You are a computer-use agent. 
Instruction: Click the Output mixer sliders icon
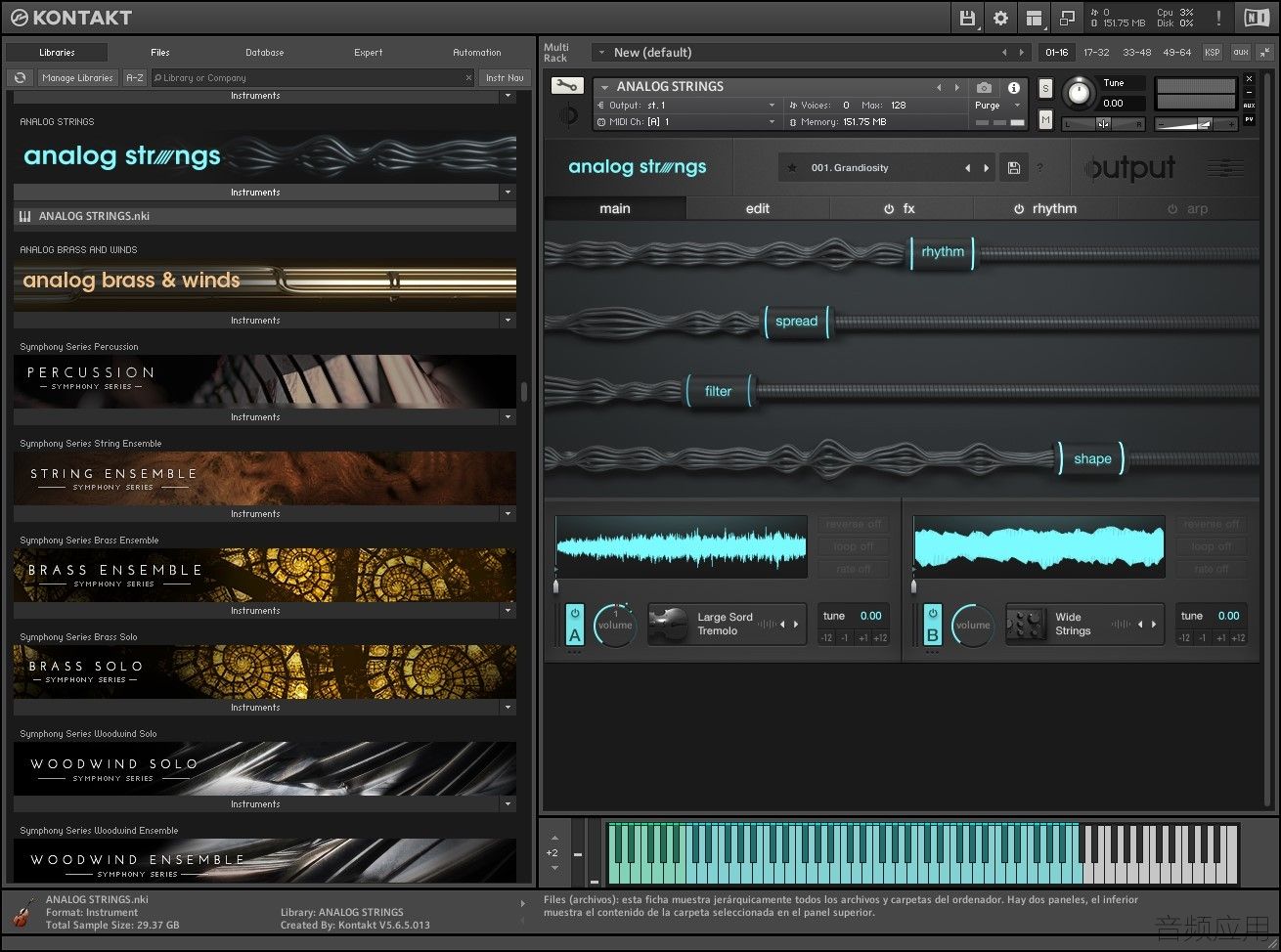pyautogui.click(x=1225, y=168)
